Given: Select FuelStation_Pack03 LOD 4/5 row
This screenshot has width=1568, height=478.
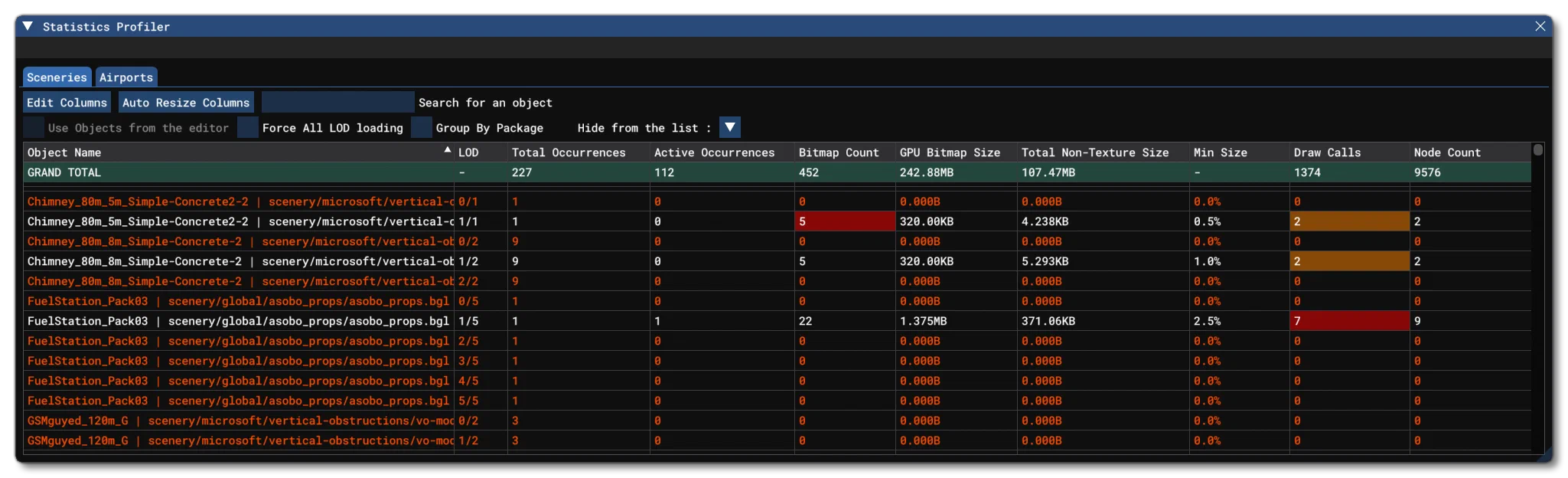Looking at the screenshot, I should 777,381.
